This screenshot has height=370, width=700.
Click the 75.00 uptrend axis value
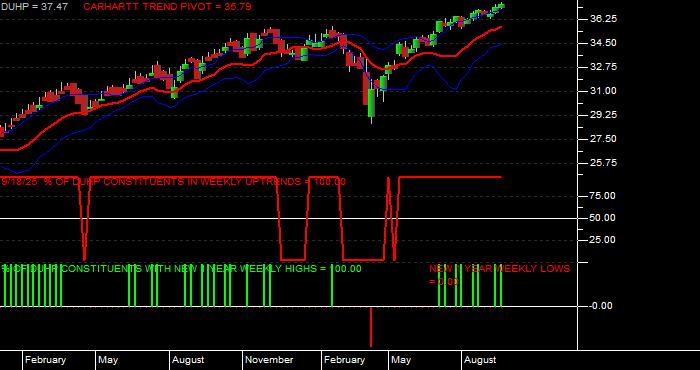tap(603, 196)
